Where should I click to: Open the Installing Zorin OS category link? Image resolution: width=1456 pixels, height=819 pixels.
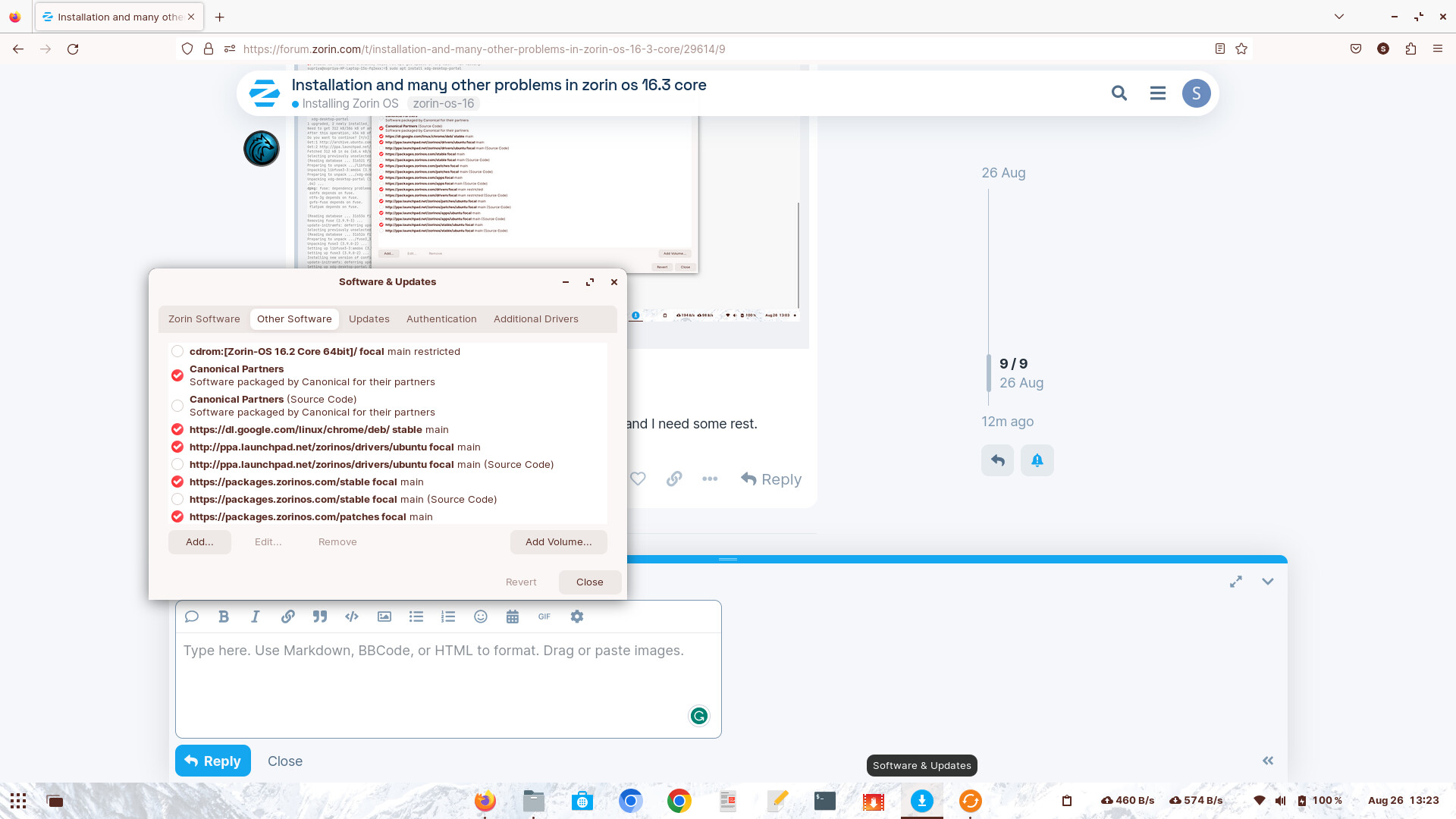[345, 104]
